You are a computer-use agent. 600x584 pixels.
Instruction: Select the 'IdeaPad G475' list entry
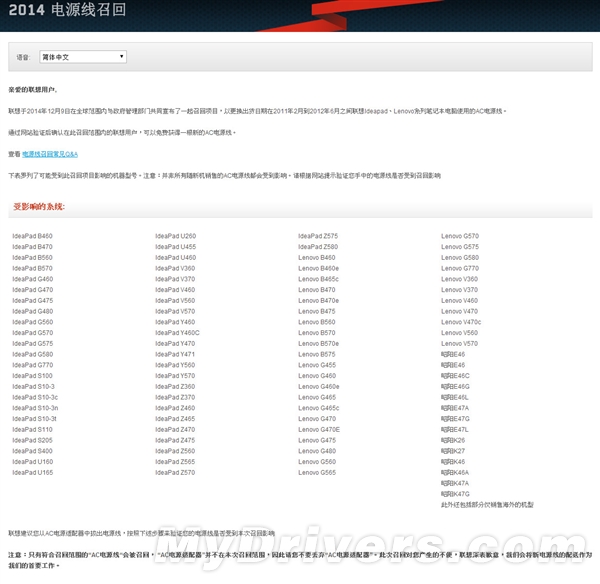[x=33, y=300]
